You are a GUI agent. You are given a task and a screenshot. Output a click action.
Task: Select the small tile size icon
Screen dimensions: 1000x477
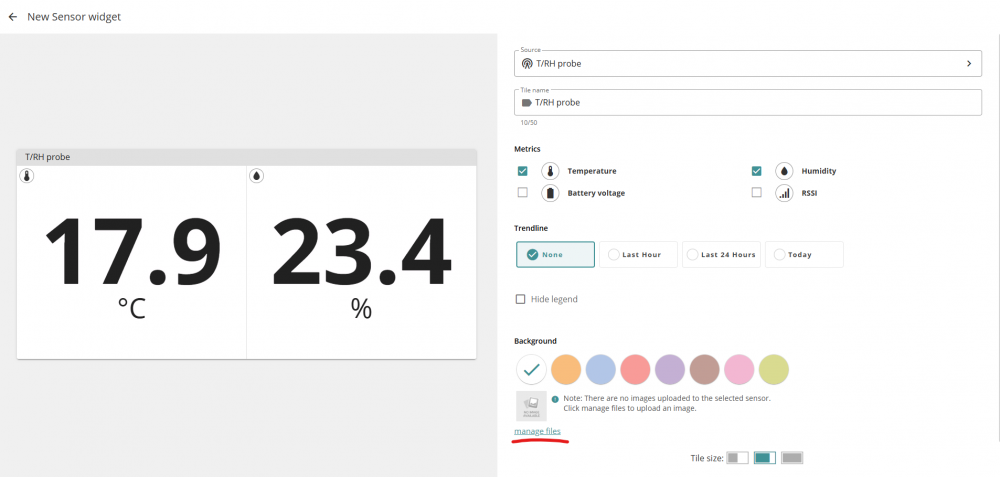point(737,458)
